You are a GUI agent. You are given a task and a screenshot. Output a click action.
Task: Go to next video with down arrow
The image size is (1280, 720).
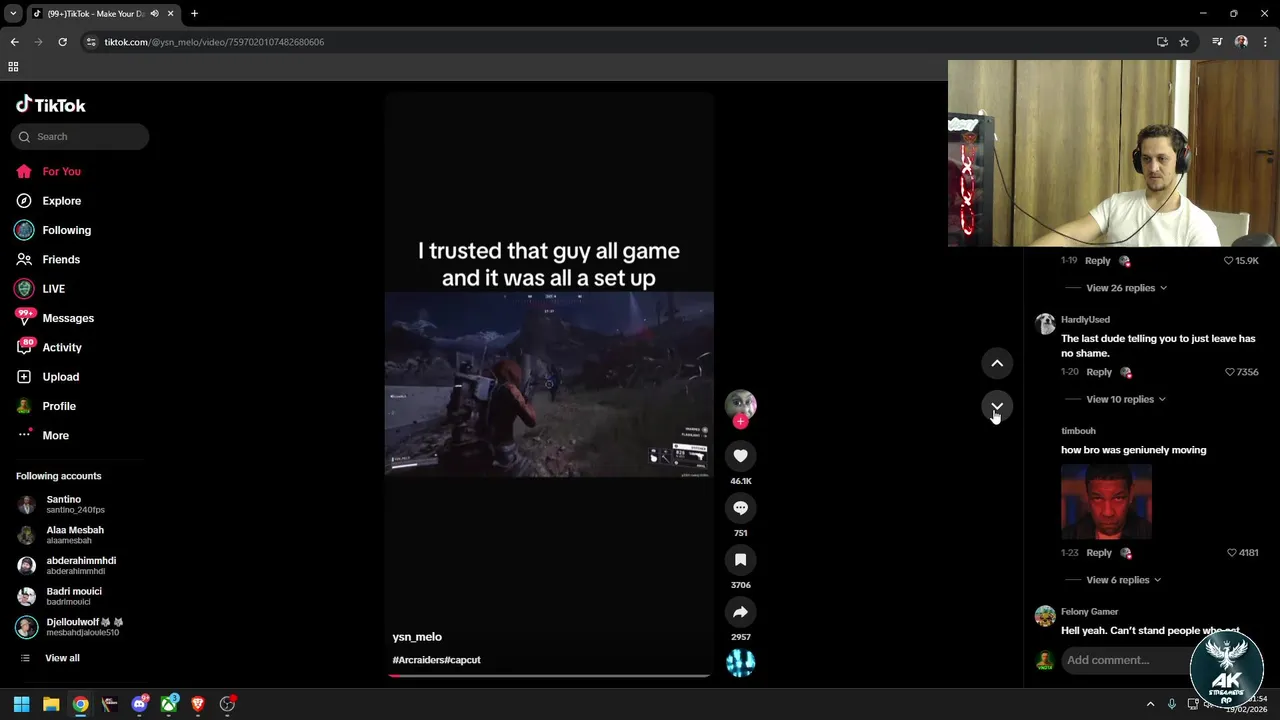(997, 406)
